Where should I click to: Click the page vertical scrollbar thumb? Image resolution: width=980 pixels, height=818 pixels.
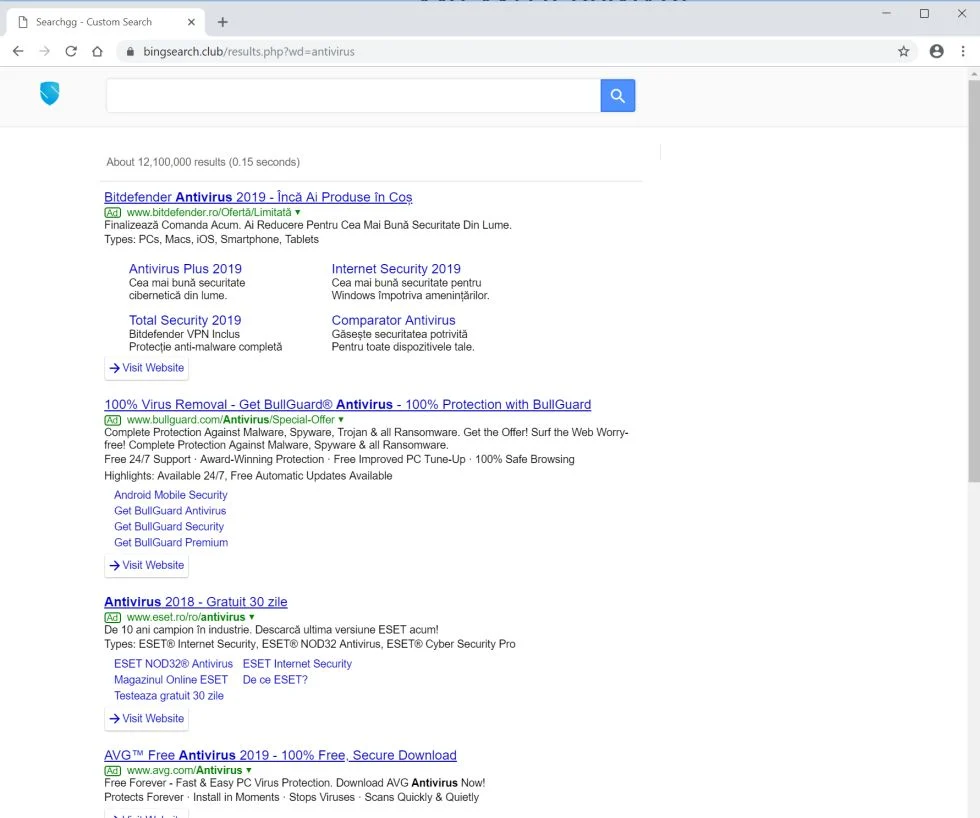[974, 281]
